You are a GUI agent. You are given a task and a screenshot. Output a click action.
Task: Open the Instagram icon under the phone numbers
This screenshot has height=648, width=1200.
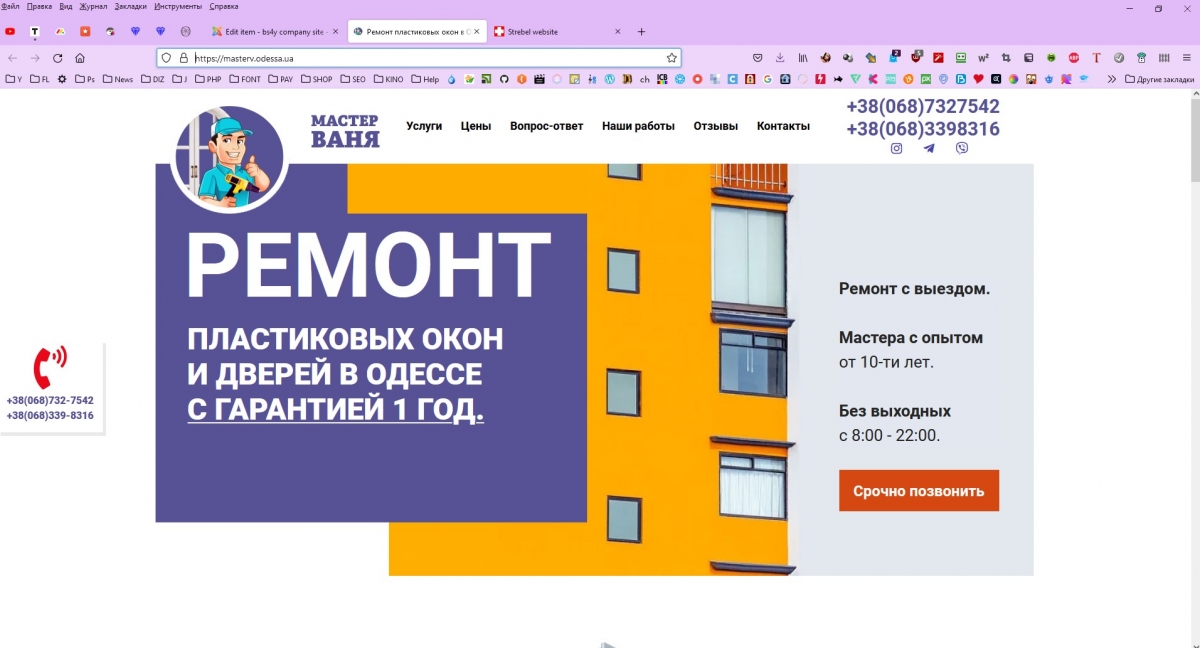click(x=897, y=148)
